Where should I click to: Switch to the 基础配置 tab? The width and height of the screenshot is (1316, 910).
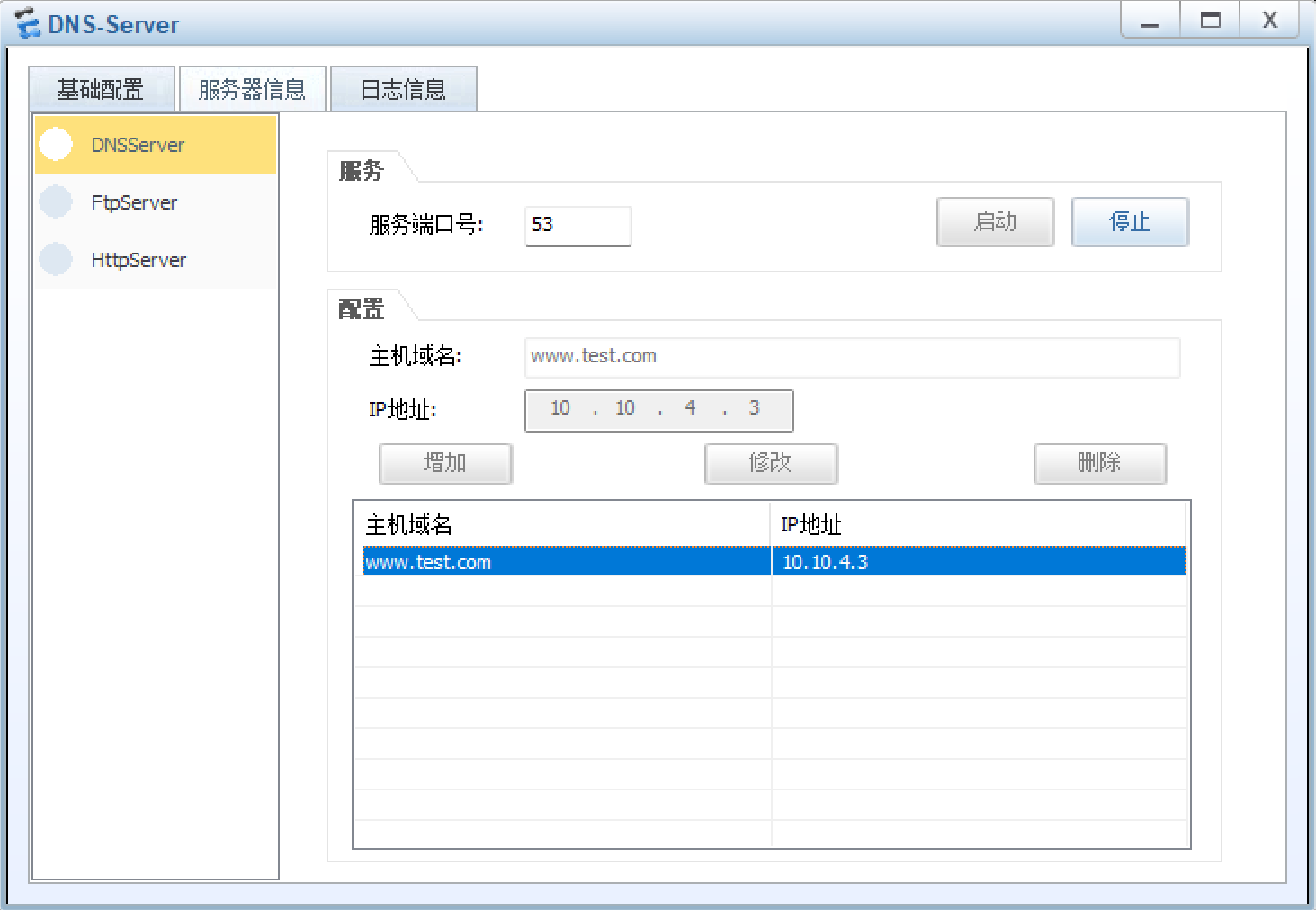101,88
